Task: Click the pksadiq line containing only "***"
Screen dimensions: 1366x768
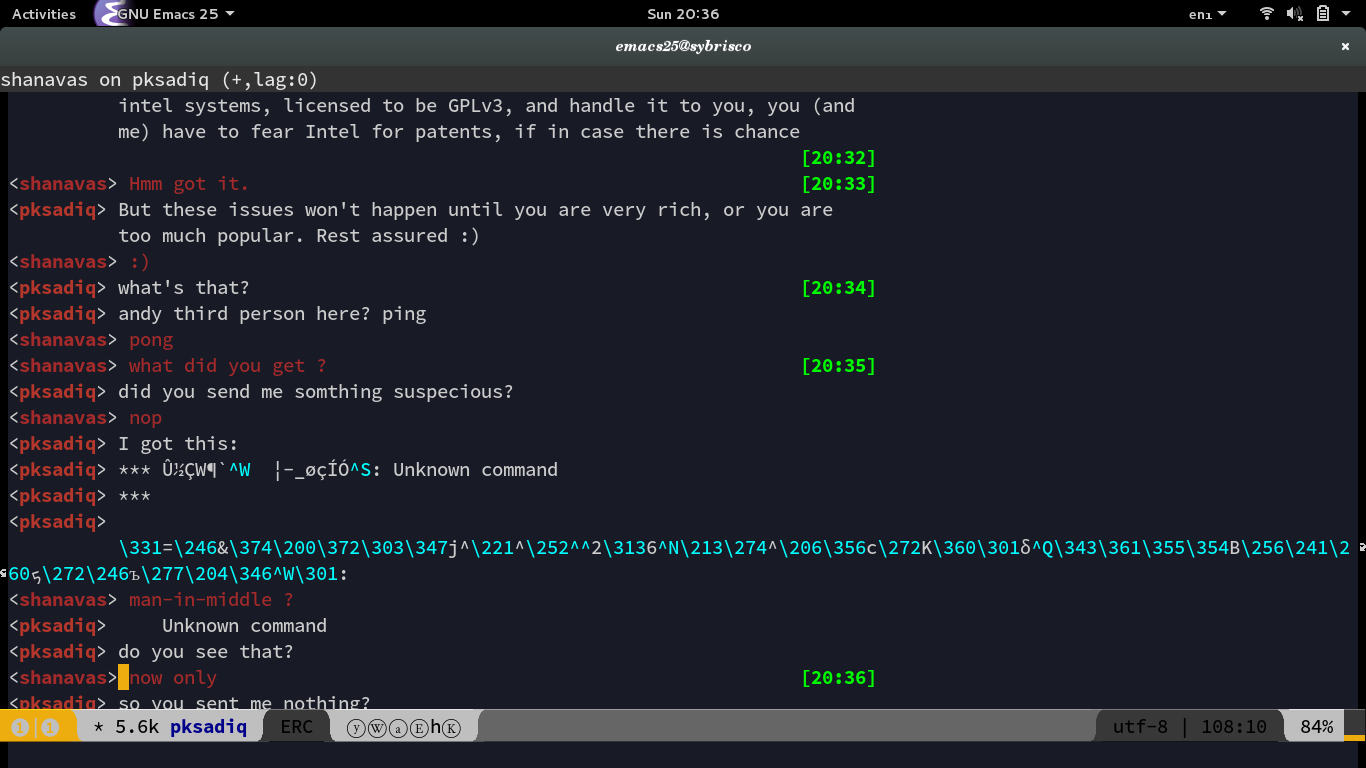Action: [134, 495]
